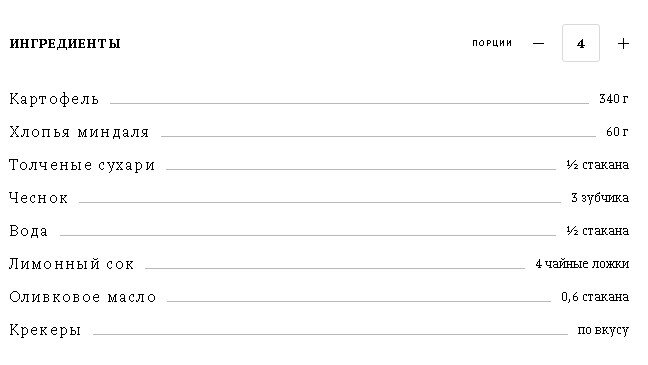Click the 340 г potato quantity
This screenshot has height=365, width=648.
click(x=614, y=99)
